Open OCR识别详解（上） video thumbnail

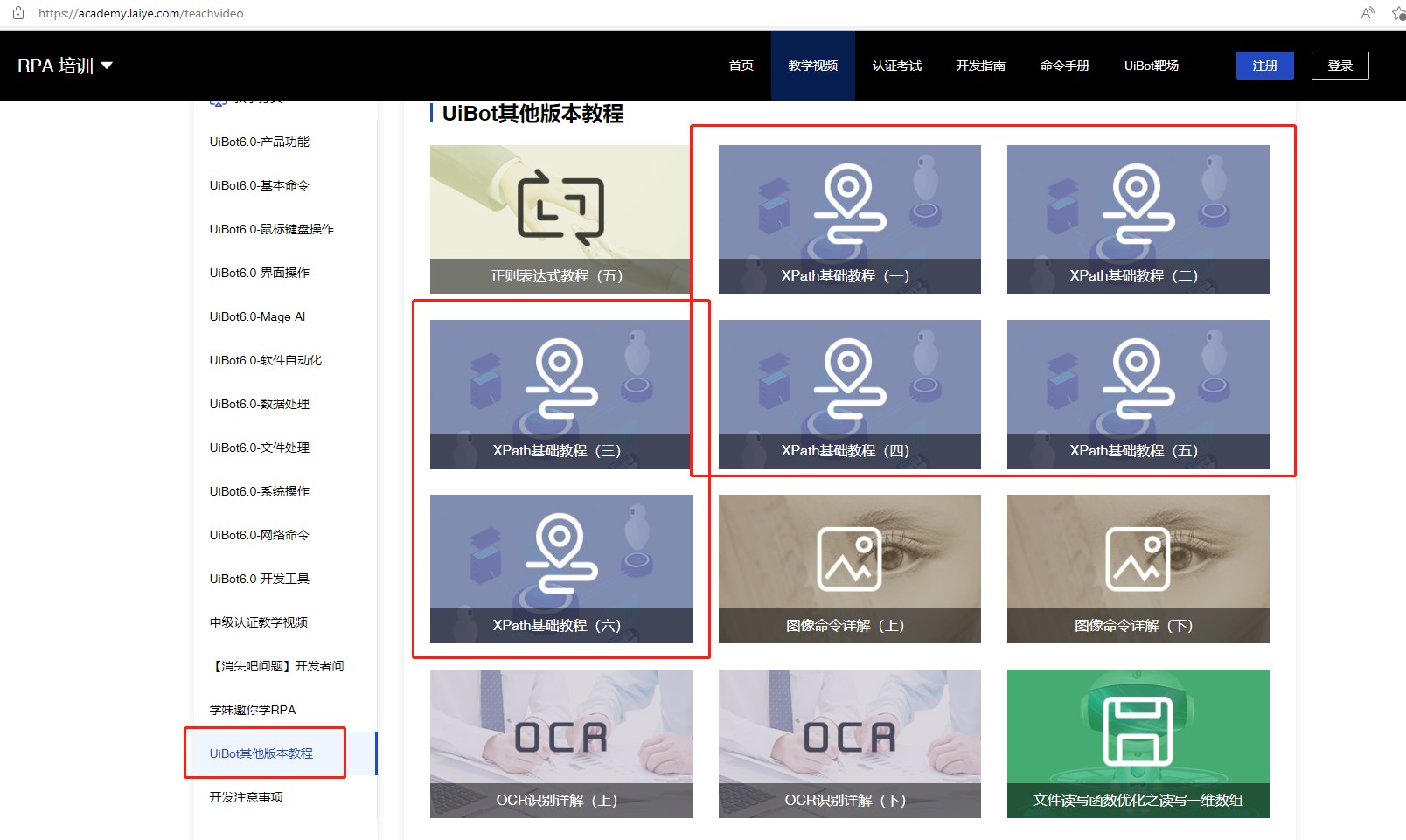(561, 744)
